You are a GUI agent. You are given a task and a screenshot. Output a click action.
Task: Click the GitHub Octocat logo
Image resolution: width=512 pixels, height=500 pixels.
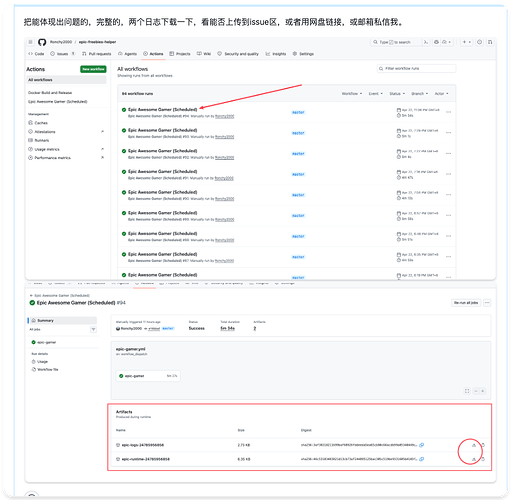point(42,42)
